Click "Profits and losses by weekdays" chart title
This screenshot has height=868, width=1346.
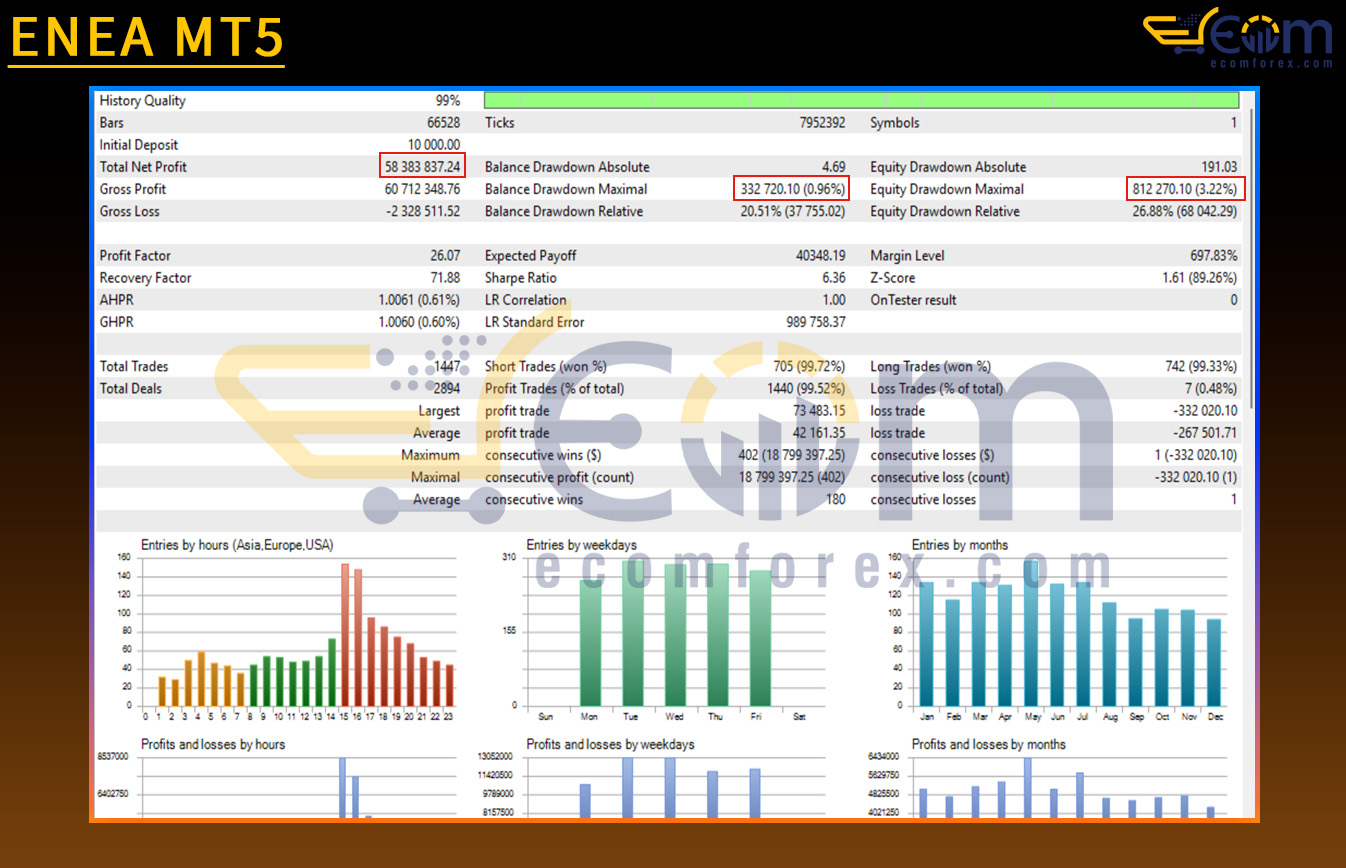(611, 744)
